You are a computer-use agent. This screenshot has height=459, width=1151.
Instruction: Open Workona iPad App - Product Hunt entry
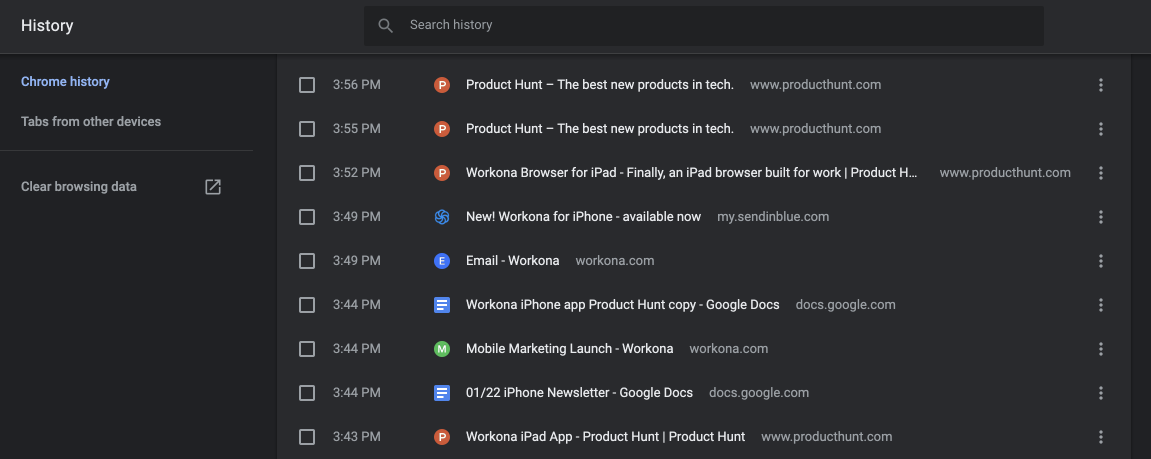(606, 438)
